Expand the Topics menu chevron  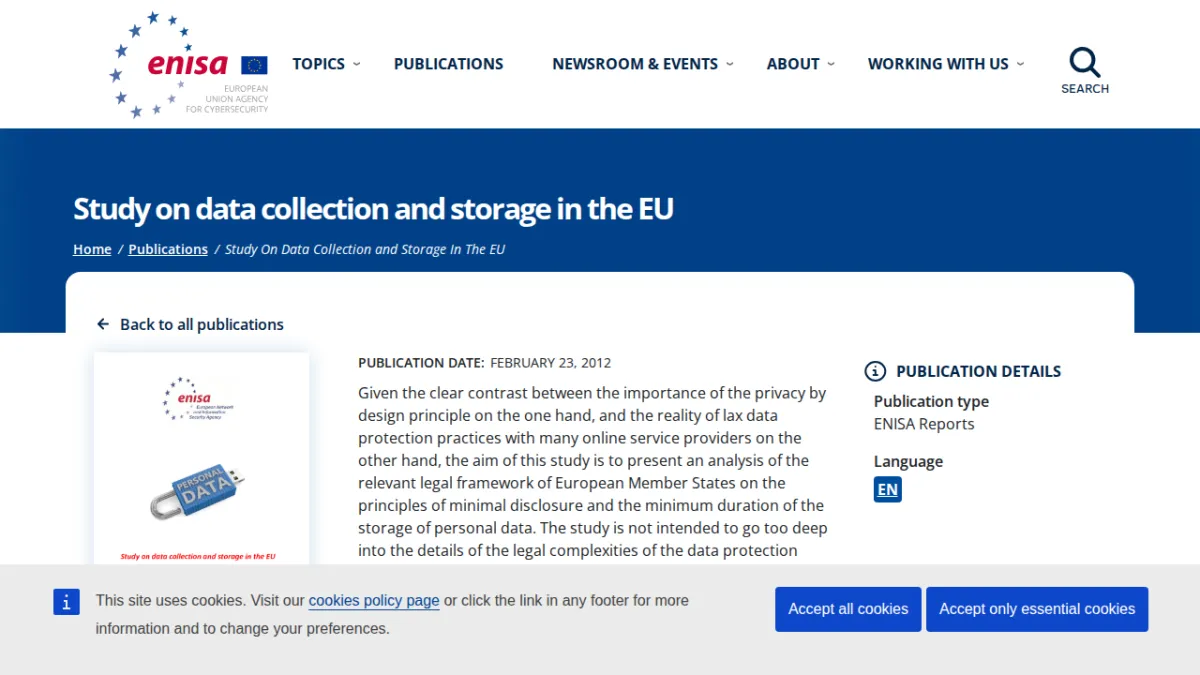pos(357,64)
